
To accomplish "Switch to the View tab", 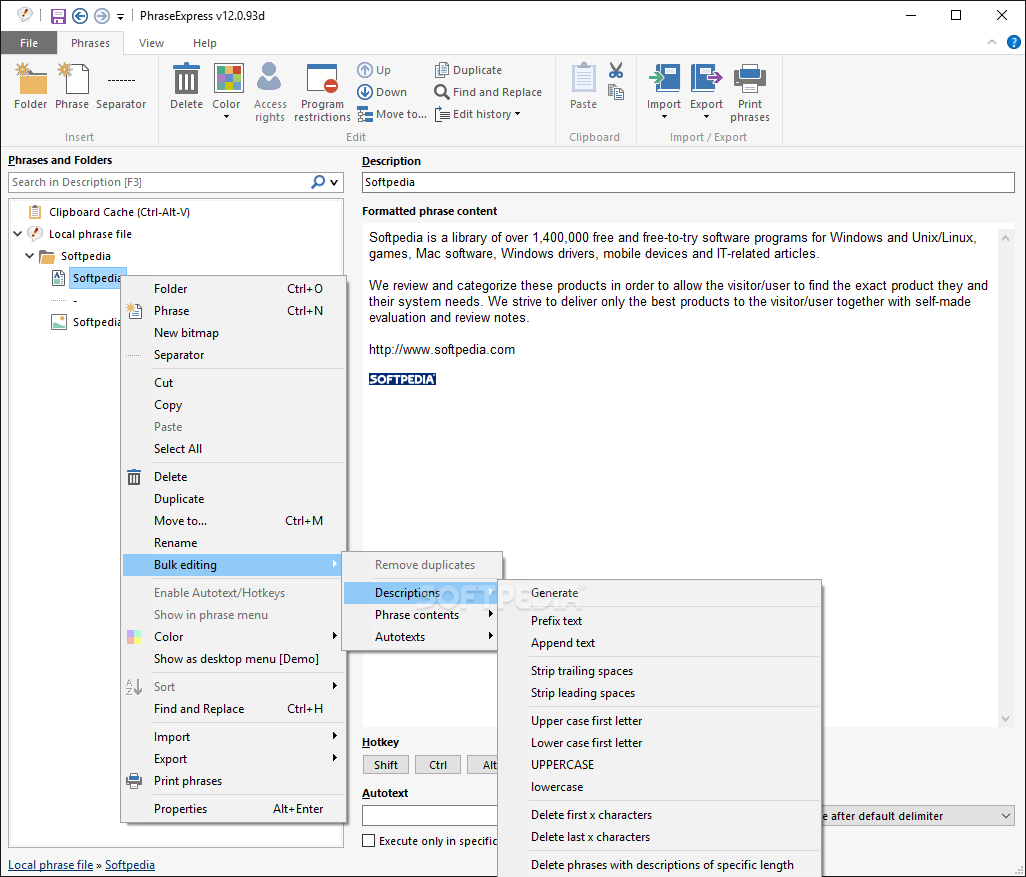I will pyautogui.click(x=151, y=43).
